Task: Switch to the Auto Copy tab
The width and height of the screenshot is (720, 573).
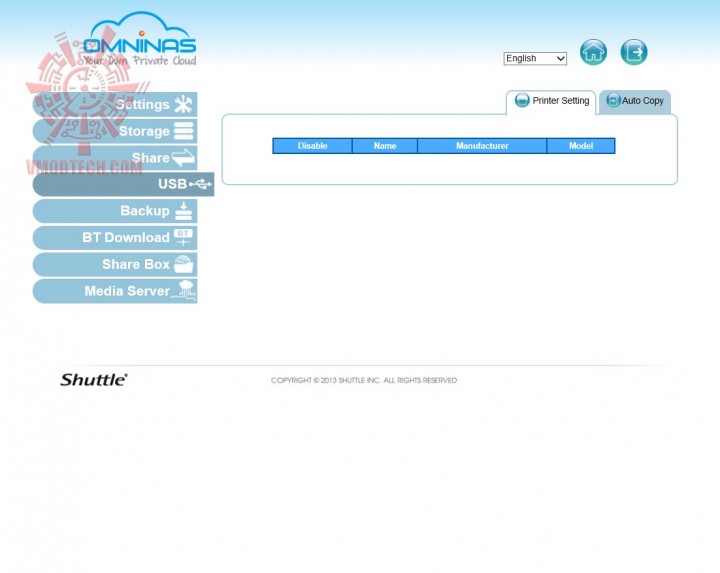Action: (x=635, y=101)
